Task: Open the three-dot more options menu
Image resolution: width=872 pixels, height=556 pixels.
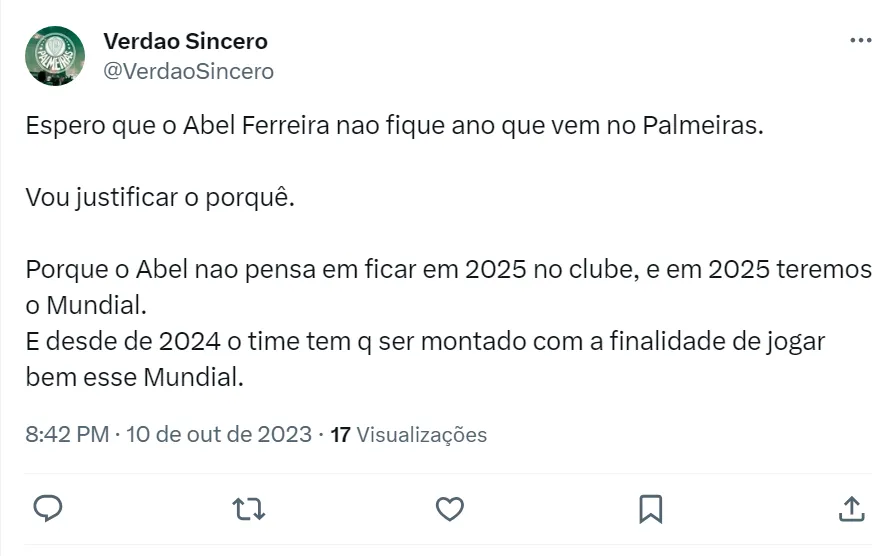Action: point(860,41)
